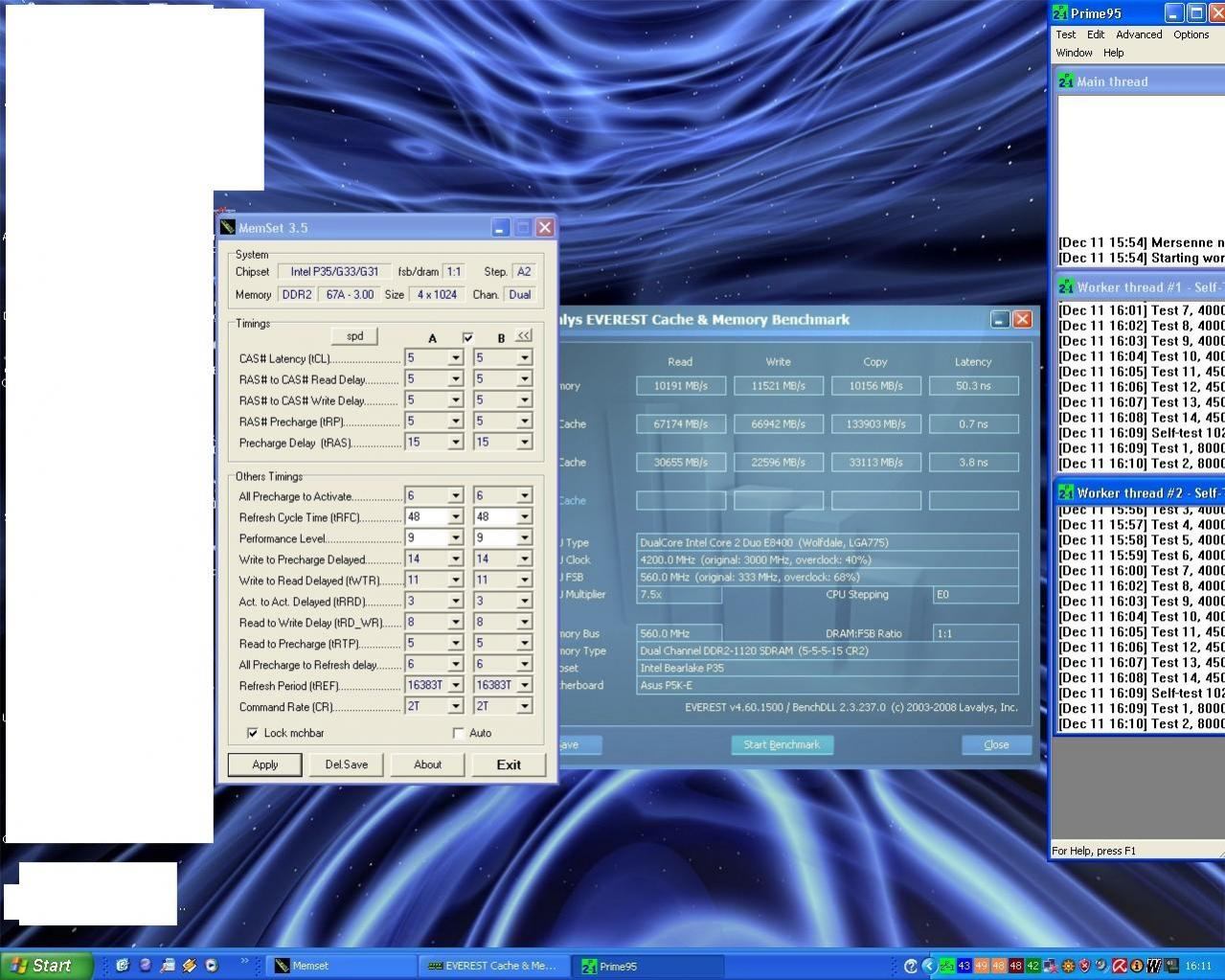Click the memory Write value 11521 MB/s
The image size is (1225, 980).
779,386
